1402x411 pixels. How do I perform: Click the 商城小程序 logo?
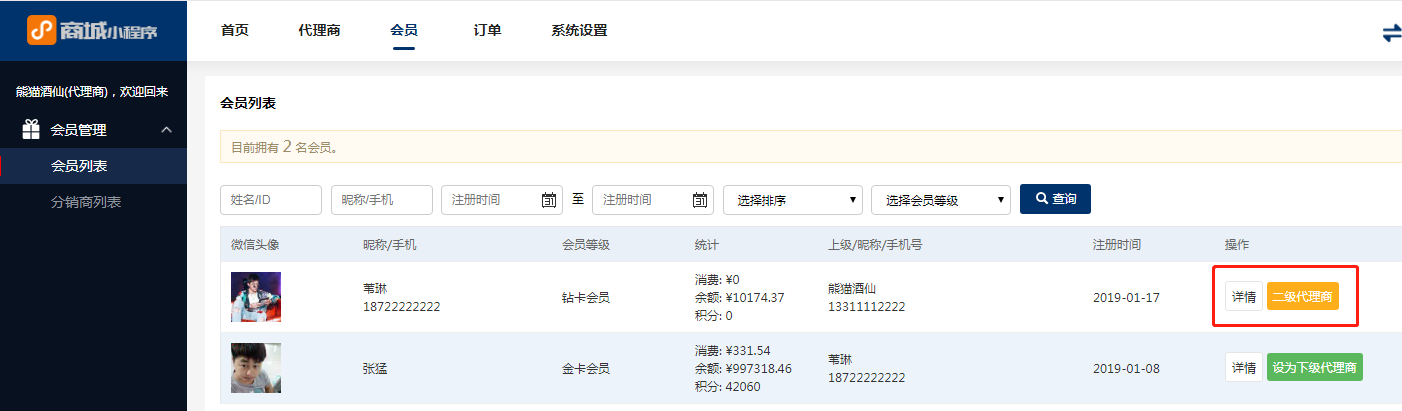pos(92,30)
